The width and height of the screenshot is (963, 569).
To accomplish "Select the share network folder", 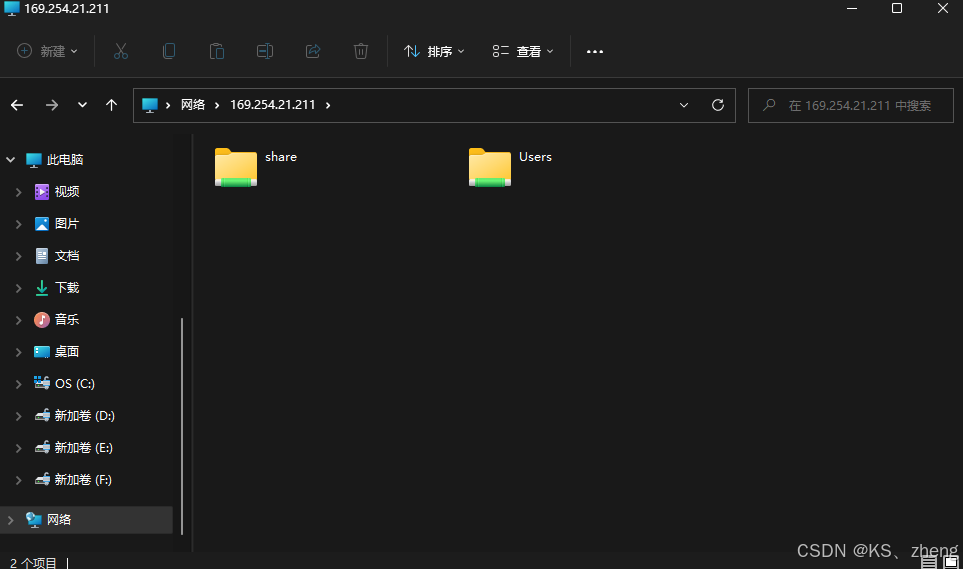I will [x=256, y=167].
